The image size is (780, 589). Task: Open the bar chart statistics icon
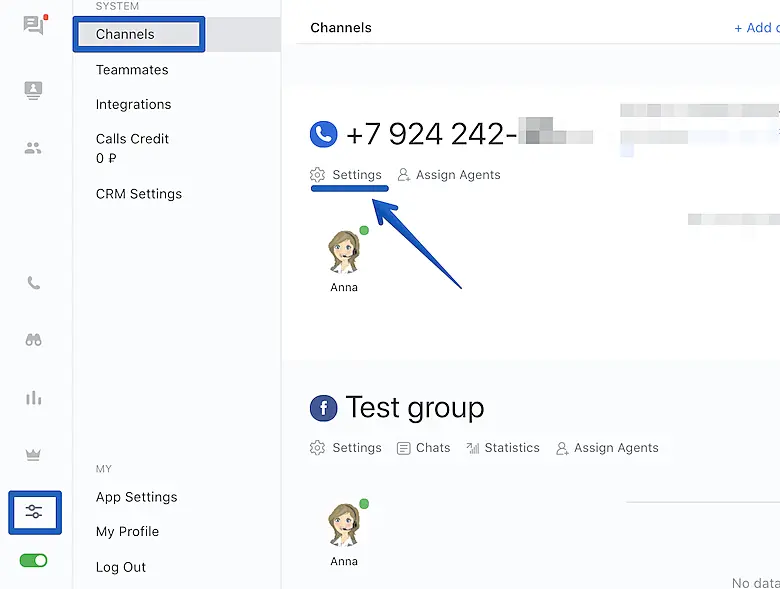34,398
